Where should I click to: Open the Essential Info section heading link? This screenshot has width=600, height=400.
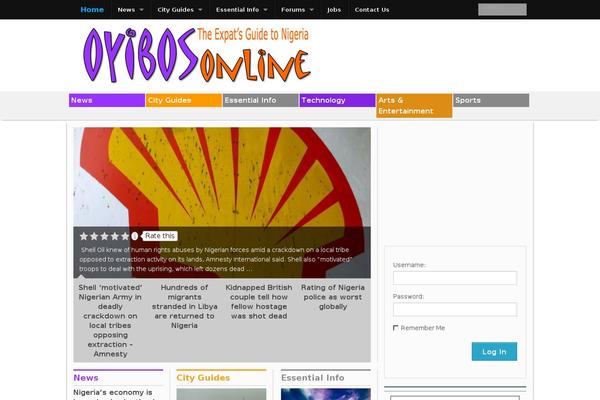point(313,378)
